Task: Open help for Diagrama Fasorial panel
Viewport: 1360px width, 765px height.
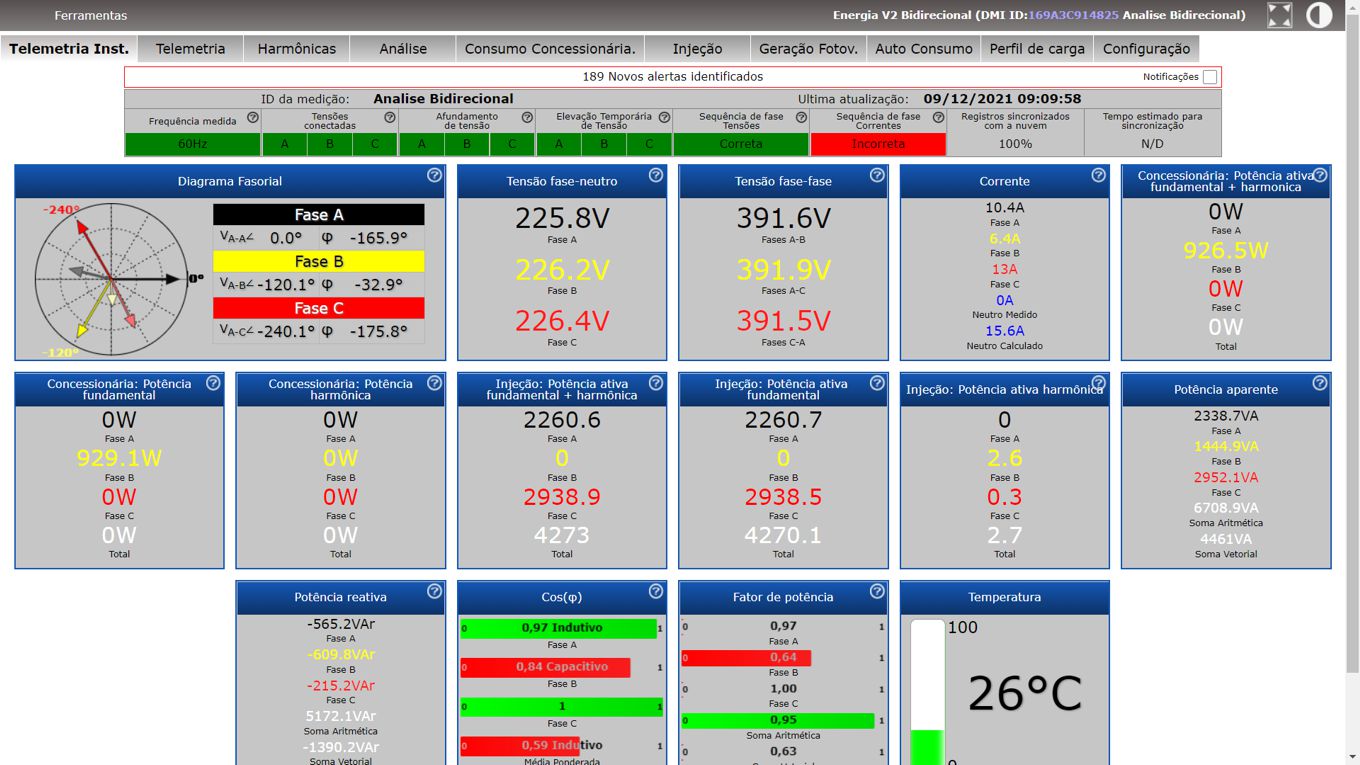Action: [434, 175]
